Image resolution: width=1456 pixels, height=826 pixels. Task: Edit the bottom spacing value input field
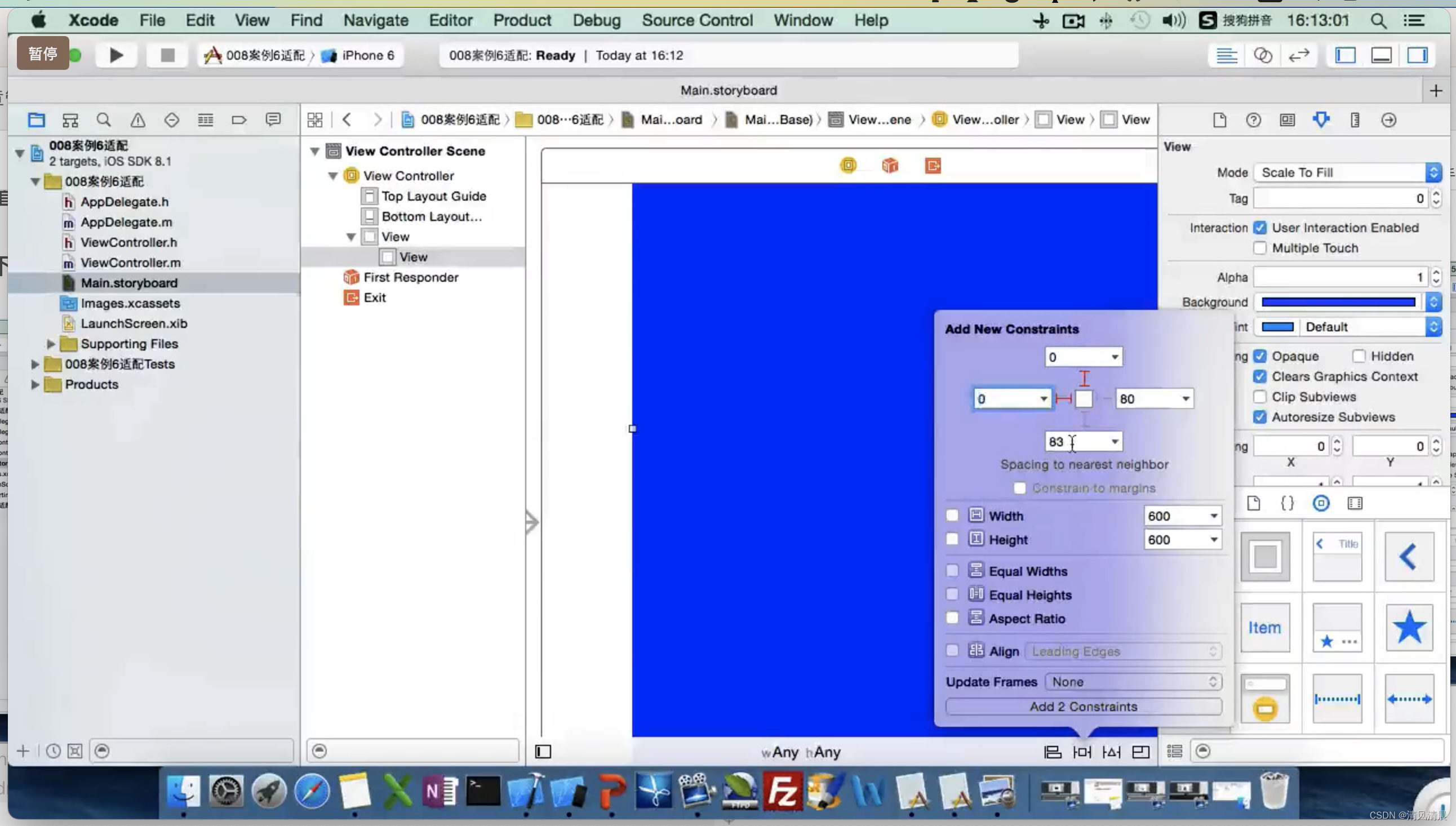coord(1075,441)
